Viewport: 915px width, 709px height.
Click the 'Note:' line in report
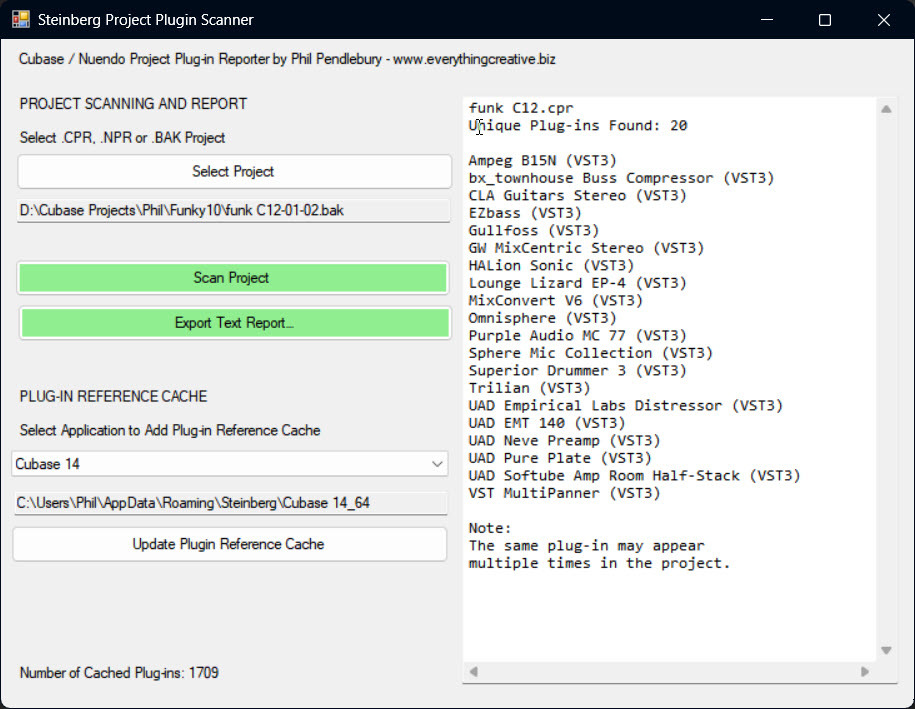click(x=490, y=528)
